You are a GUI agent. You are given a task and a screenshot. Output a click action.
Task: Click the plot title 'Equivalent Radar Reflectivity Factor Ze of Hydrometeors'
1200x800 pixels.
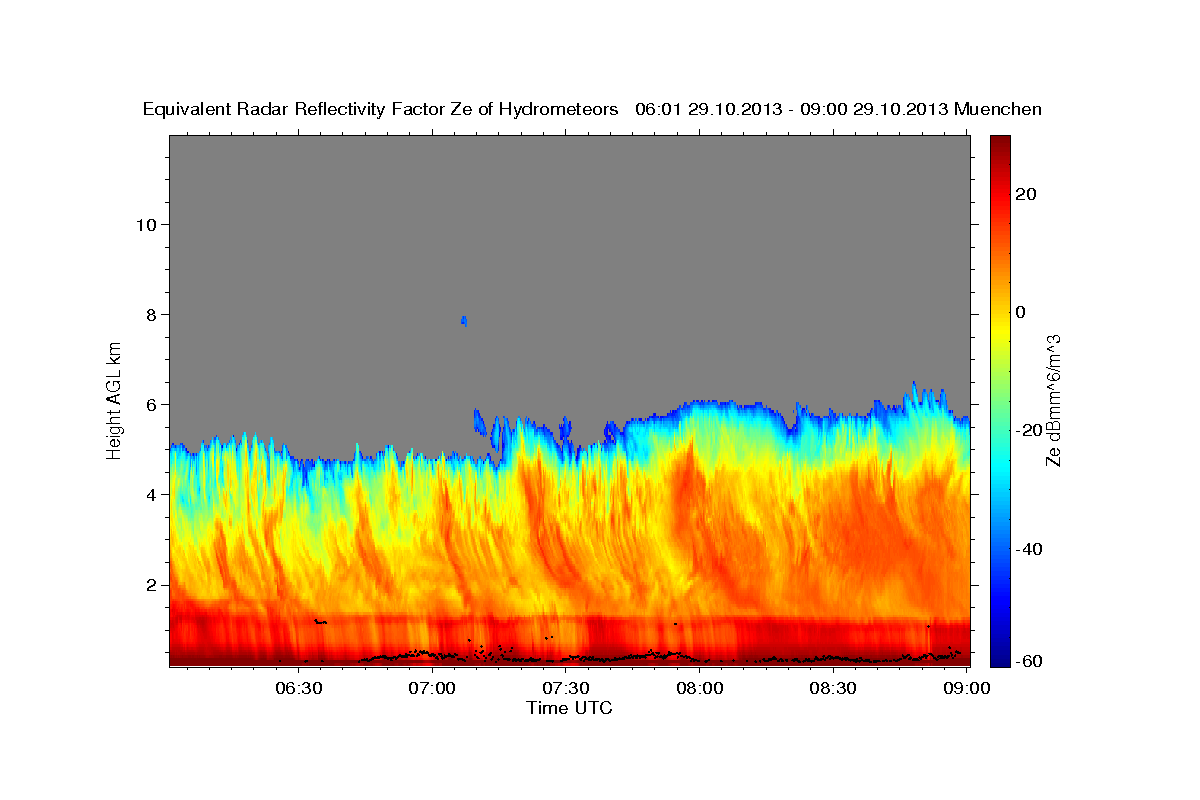[380, 109]
